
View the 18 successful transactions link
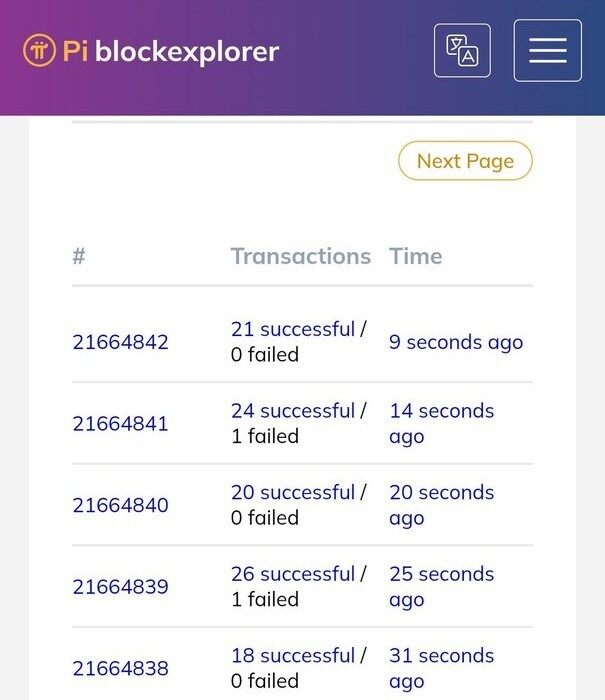click(292, 656)
